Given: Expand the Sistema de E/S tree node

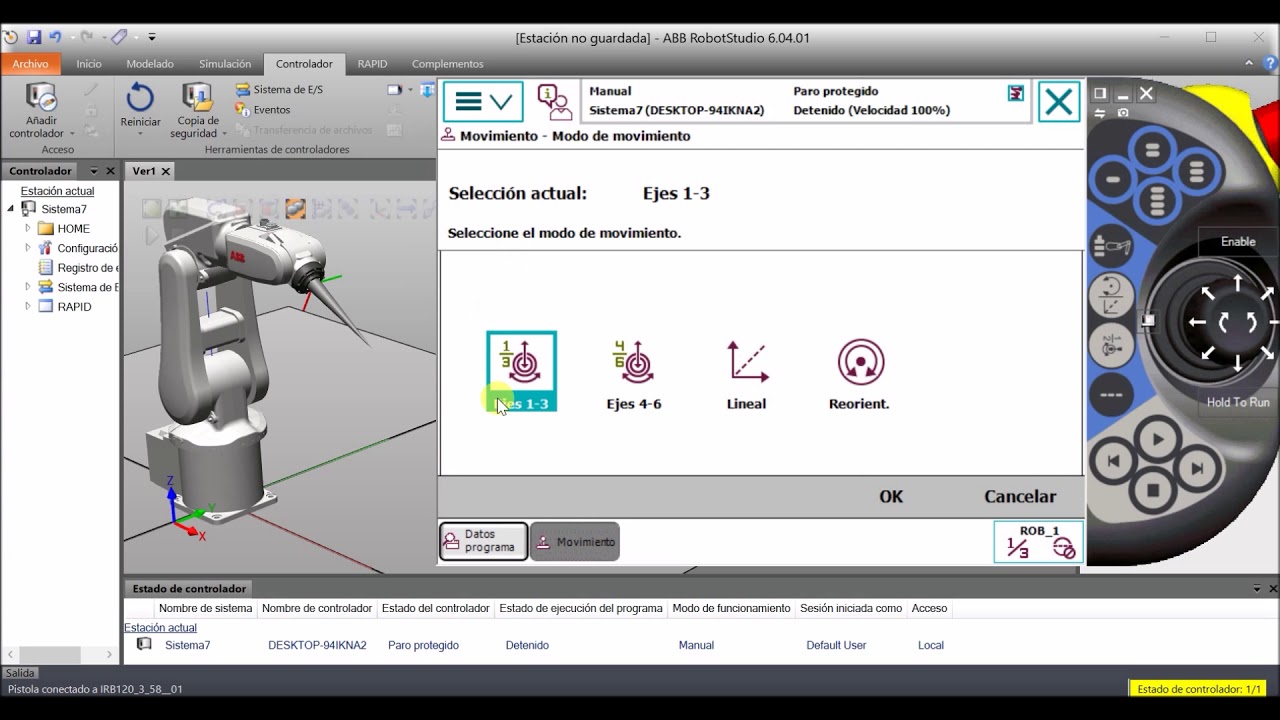Looking at the screenshot, I should point(28,287).
